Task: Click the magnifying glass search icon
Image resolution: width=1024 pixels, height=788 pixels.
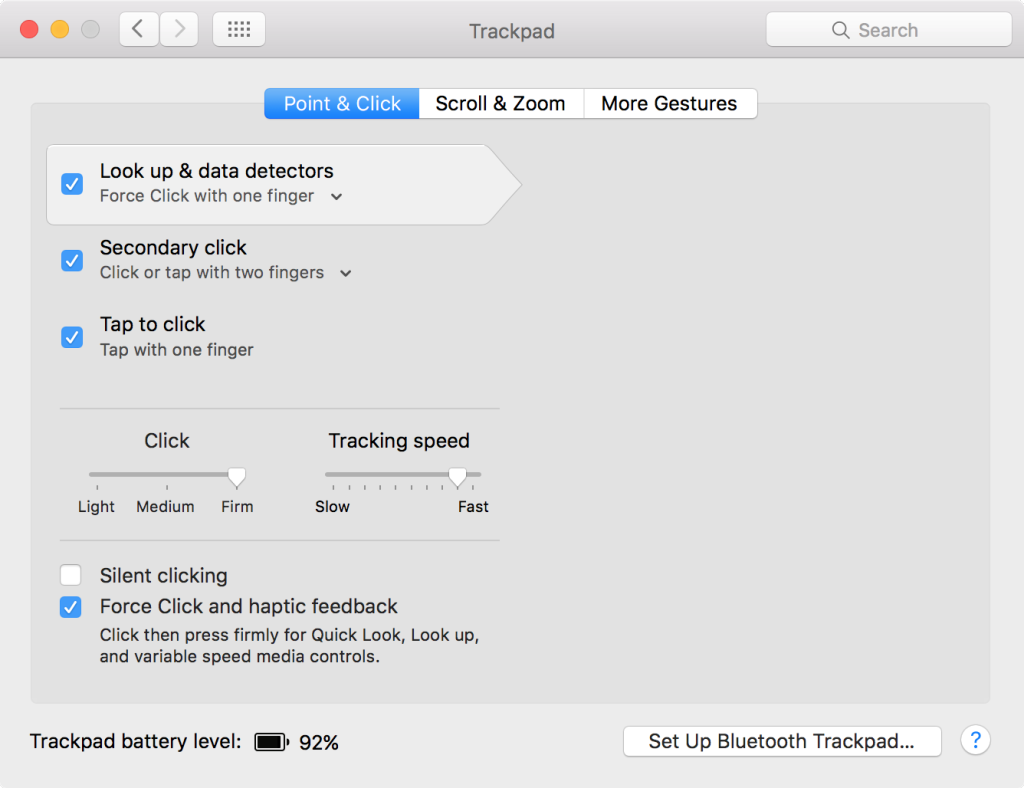Action: tap(841, 30)
